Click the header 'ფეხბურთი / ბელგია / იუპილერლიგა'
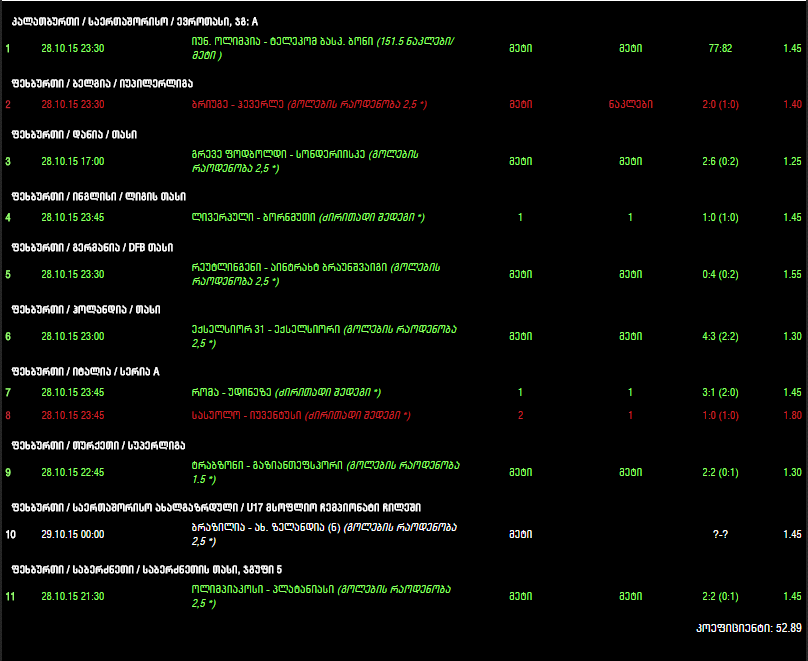 coord(102,83)
